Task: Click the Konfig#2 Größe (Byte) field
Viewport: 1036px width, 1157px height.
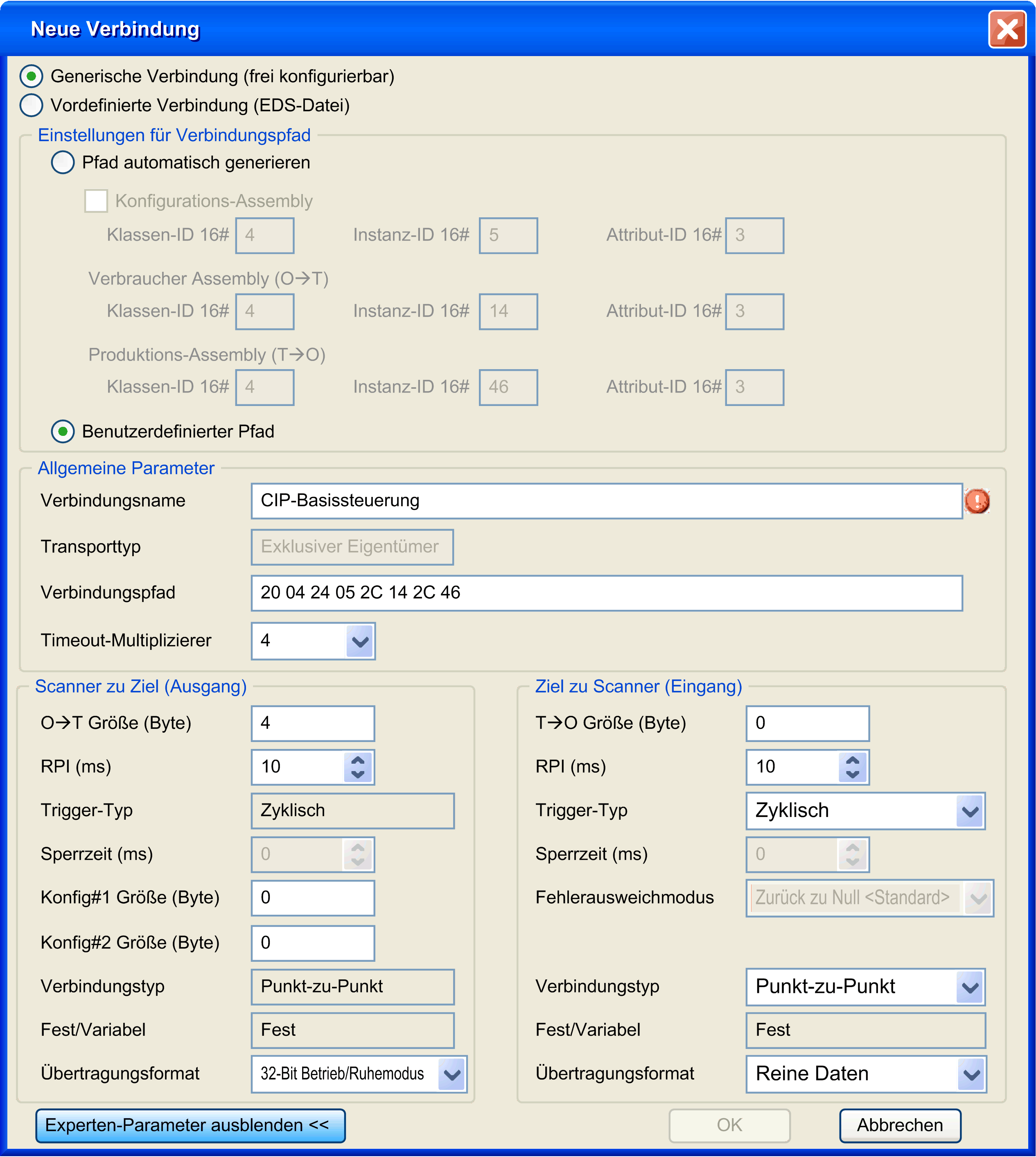Action: [313, 943]
